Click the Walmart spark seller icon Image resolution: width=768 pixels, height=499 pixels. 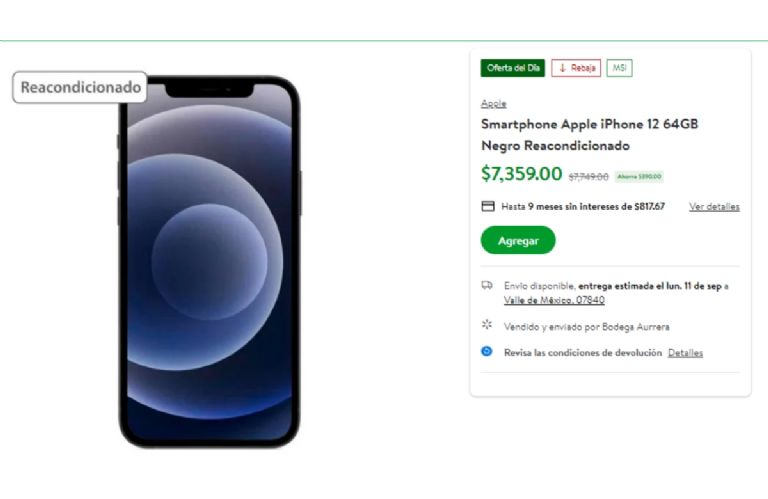pyautogui.click(x=487, y=325)
